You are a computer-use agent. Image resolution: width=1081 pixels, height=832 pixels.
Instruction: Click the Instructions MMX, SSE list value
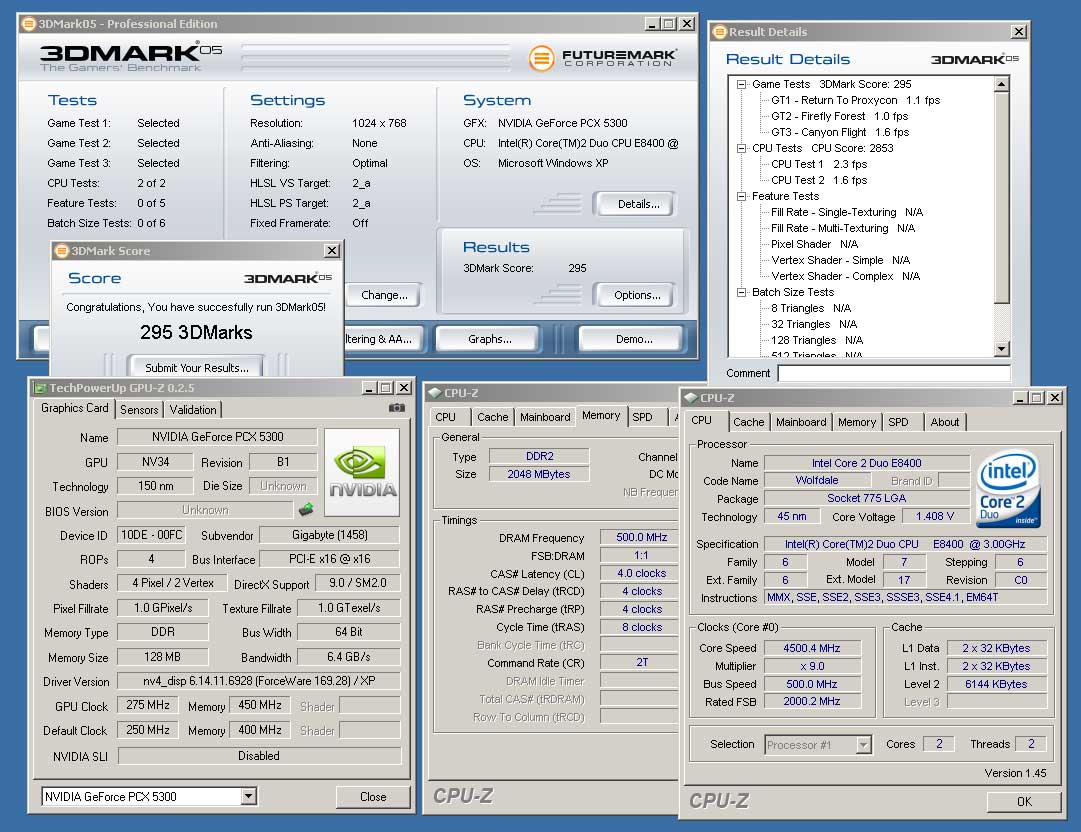pyautogui.click(x=906, y=598)
